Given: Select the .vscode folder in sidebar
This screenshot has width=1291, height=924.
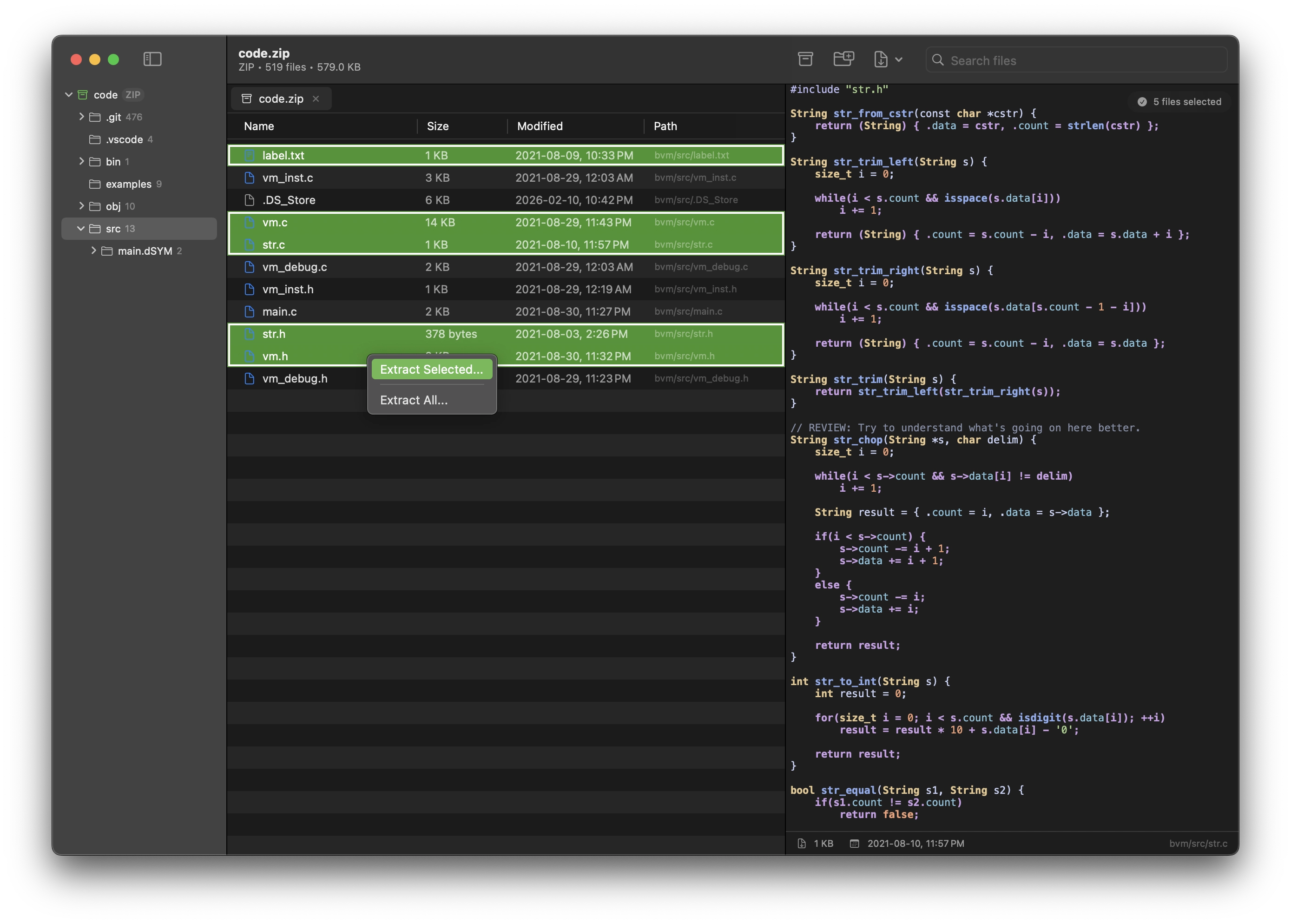Looking at the screenshot, I should click(139, 139).
